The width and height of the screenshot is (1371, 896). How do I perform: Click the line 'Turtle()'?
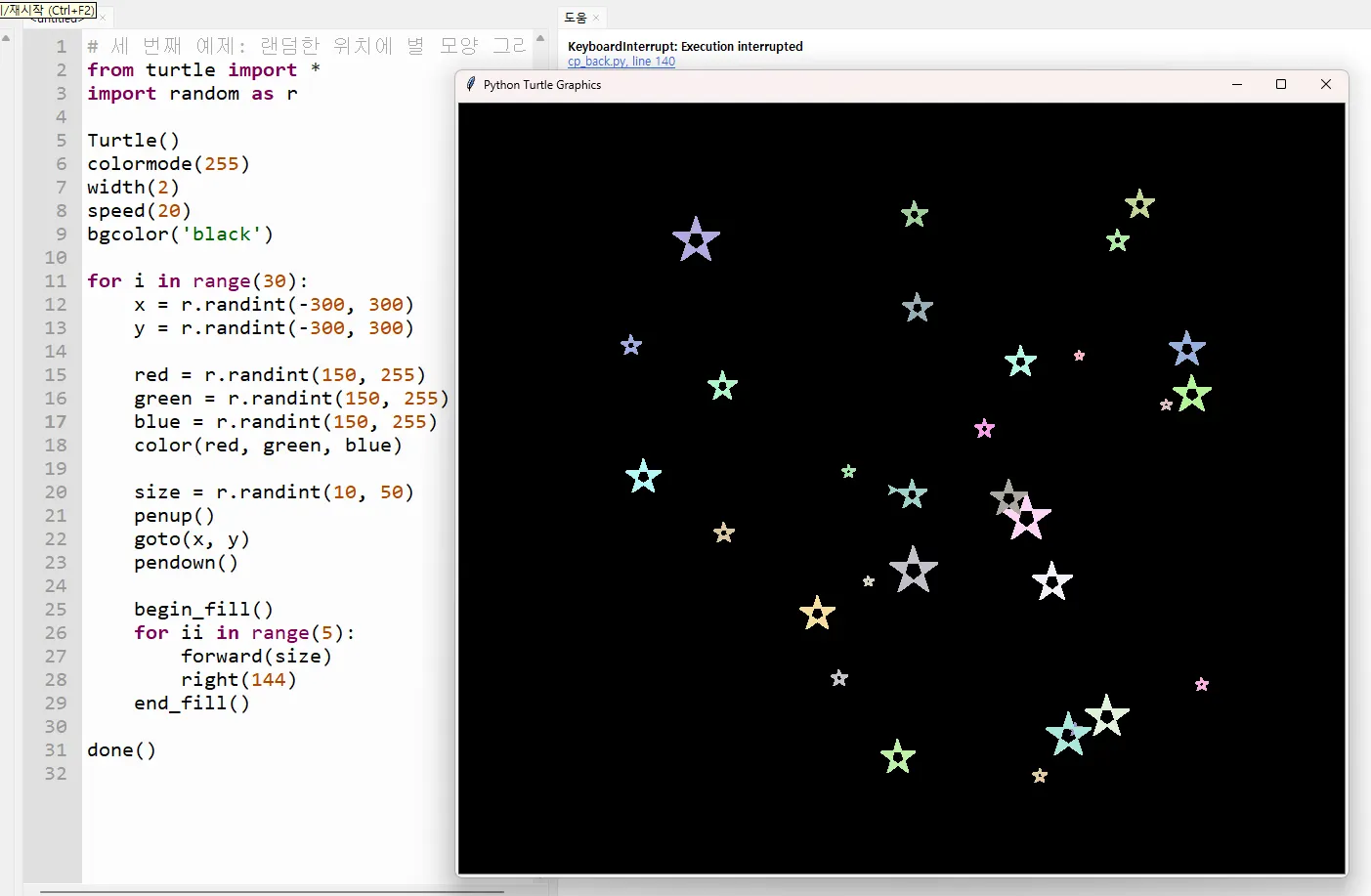pyautogui.click(x=133, y=140)
